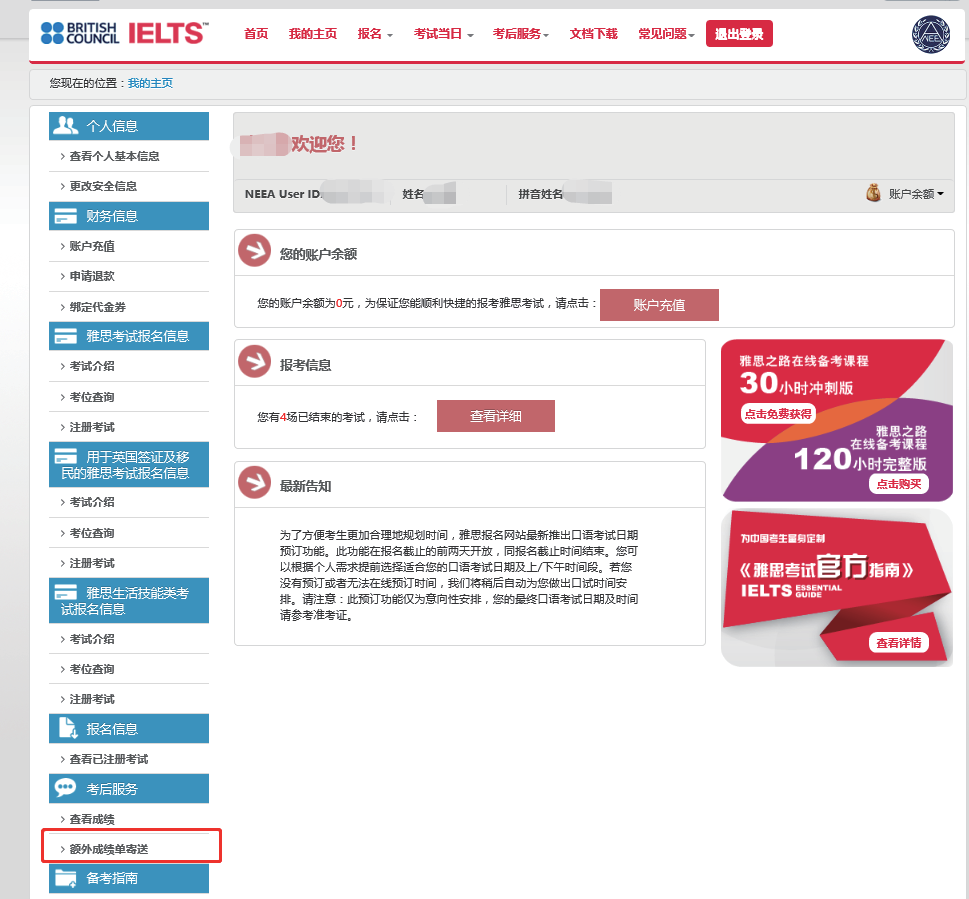Image resolution: width=969 pixels, height=899 pixels.
Task: Click 点击购买 on 120小时 banner
Action: [x=899, y=484]
